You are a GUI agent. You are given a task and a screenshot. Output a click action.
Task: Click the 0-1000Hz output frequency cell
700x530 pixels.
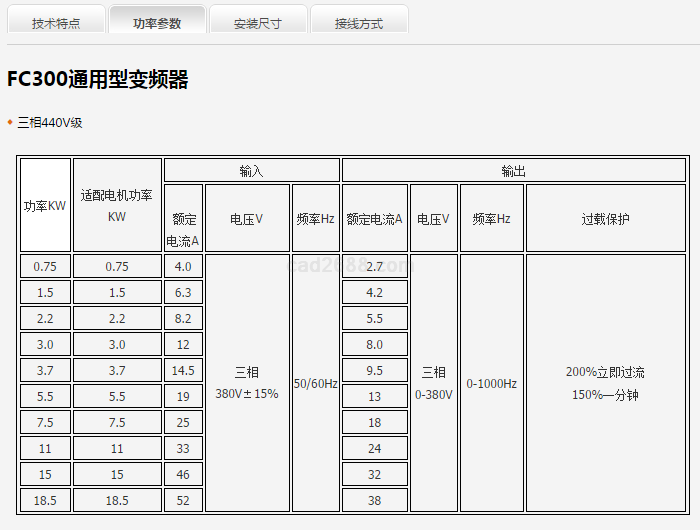(491, 383)
